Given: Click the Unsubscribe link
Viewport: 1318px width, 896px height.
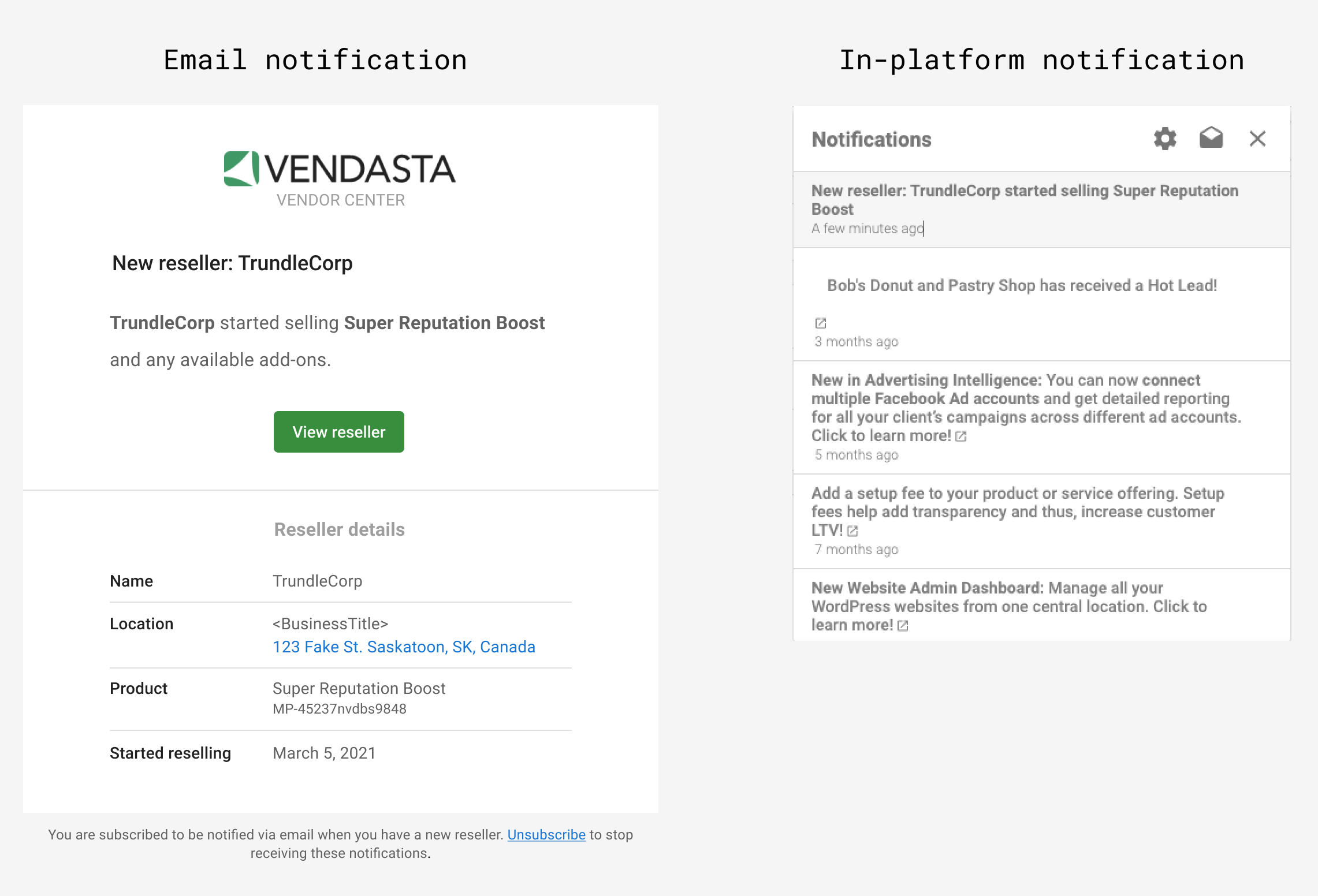Looking at the screenshot, I should click(546, 835).
